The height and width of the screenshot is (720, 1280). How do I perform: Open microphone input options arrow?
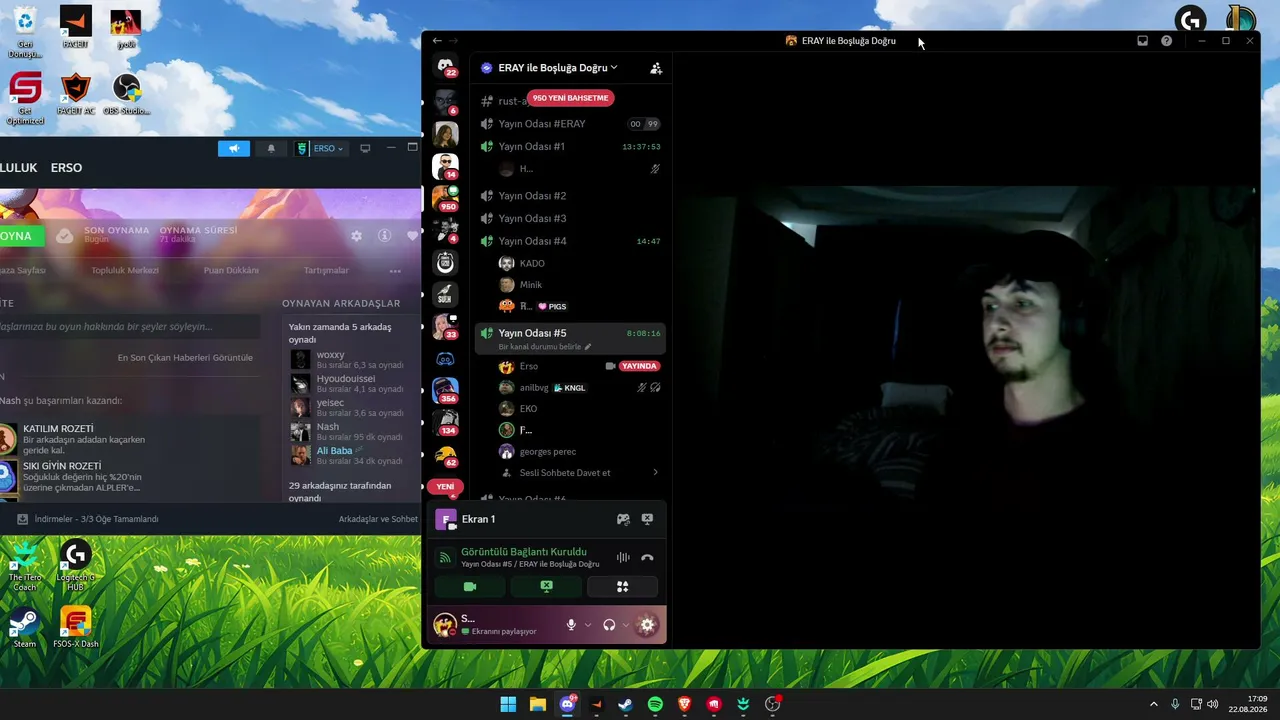(x=587, y=625)
